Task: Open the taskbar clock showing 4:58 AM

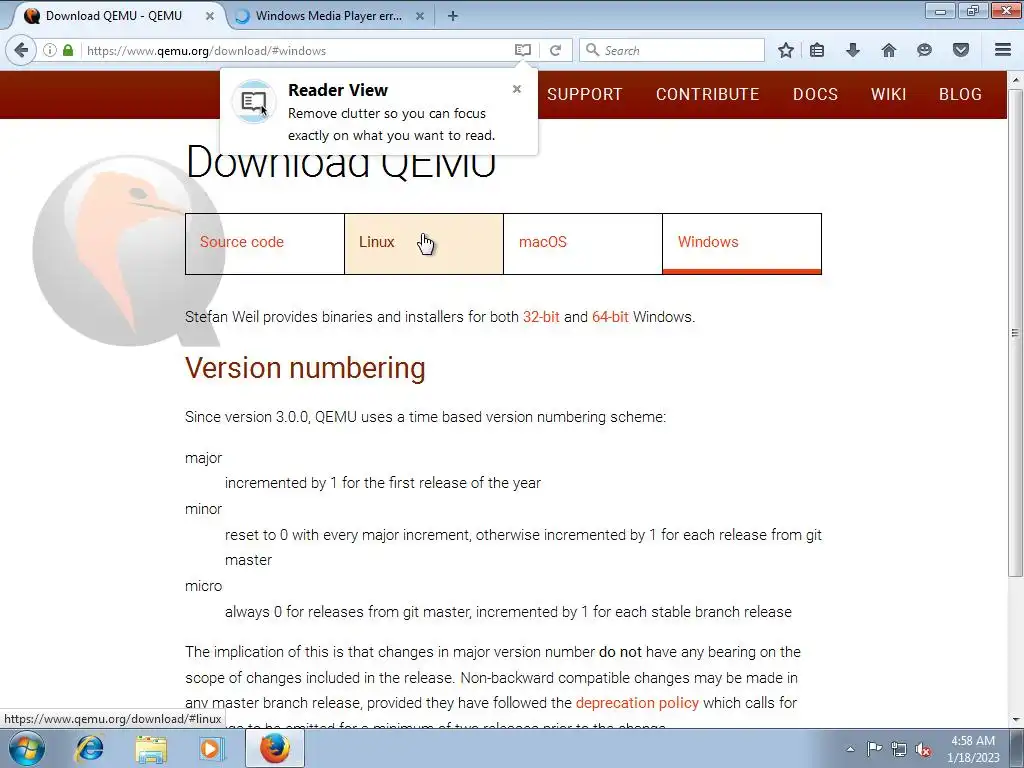Action: pyautogui.click(x=973, y=749)
